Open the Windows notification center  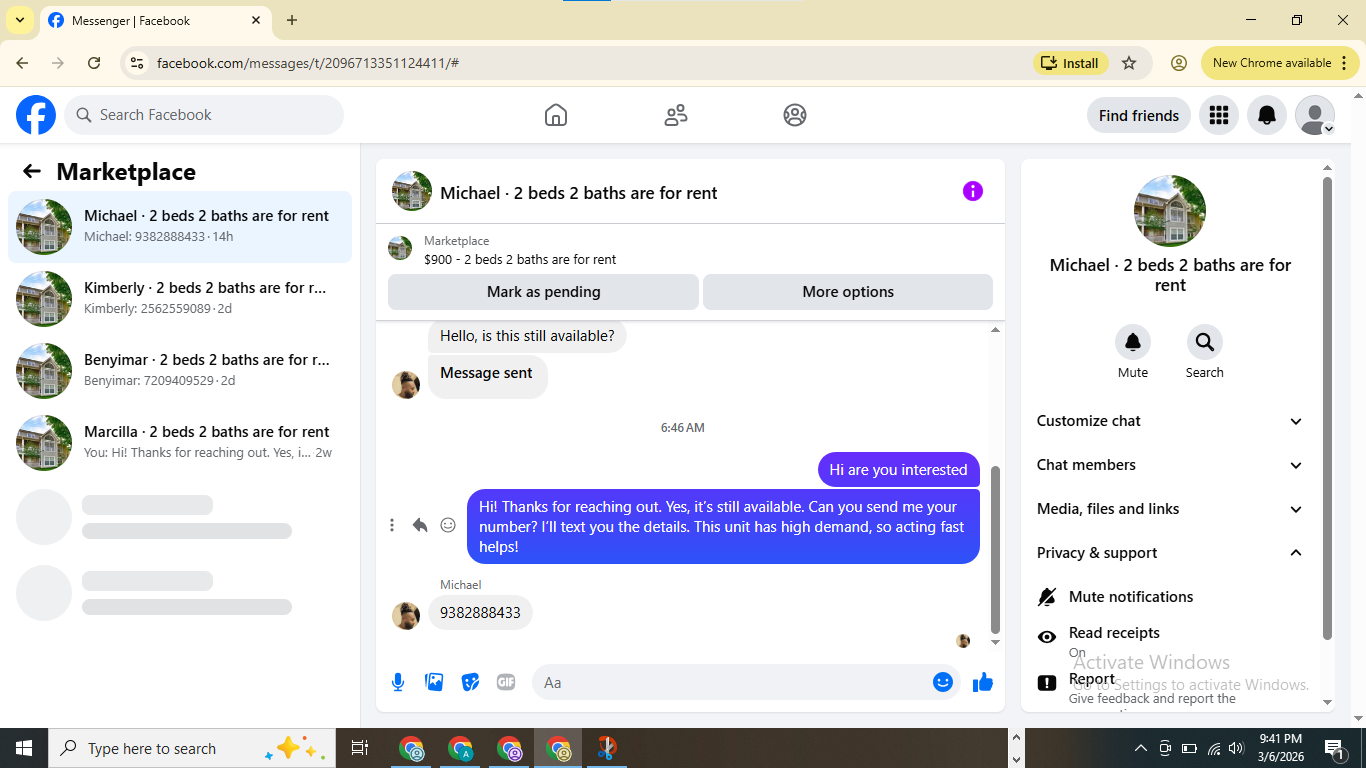coord(1333,748)
